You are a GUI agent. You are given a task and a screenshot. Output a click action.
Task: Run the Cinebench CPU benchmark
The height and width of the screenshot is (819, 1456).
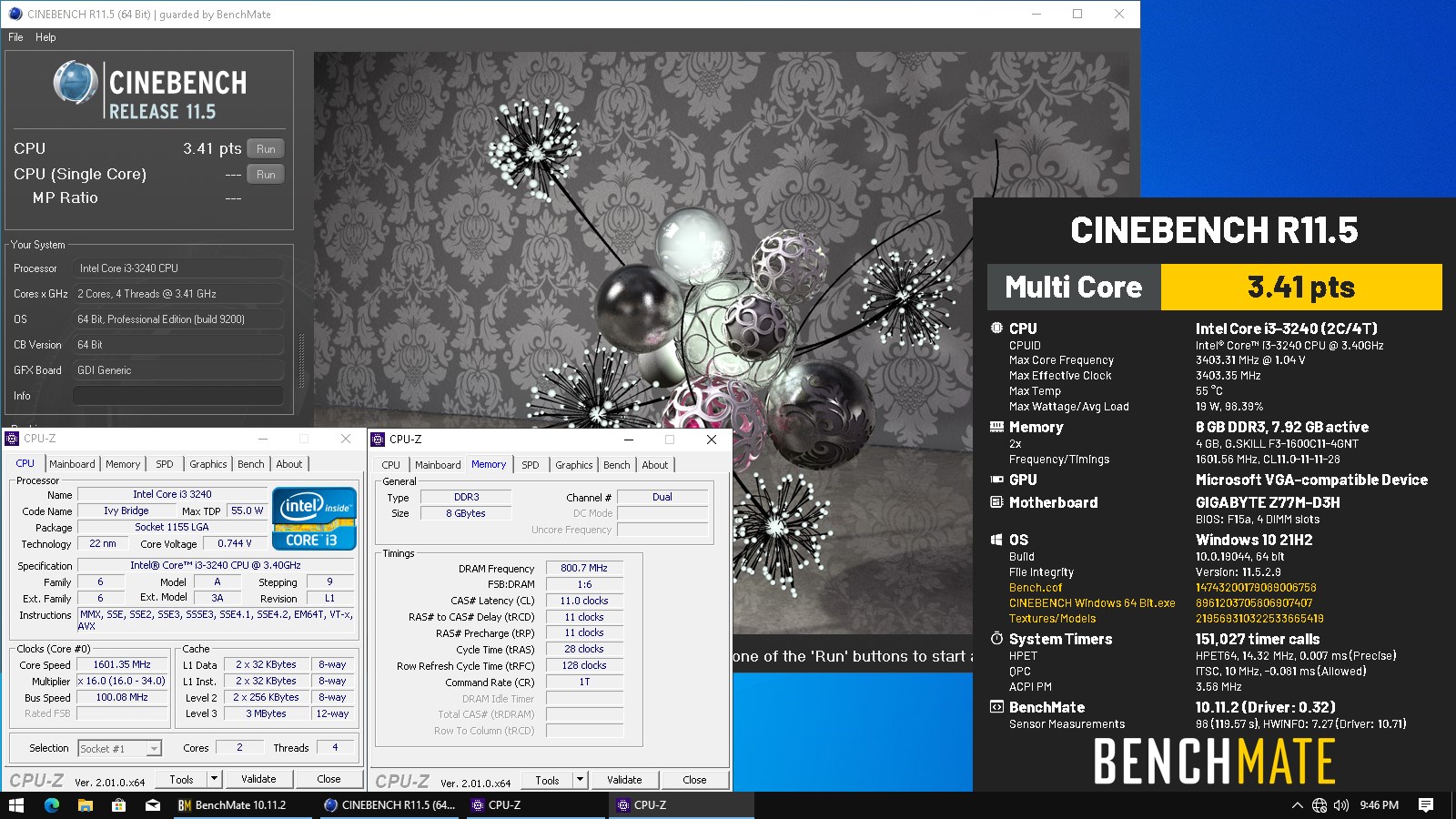(x=266, y=148)
